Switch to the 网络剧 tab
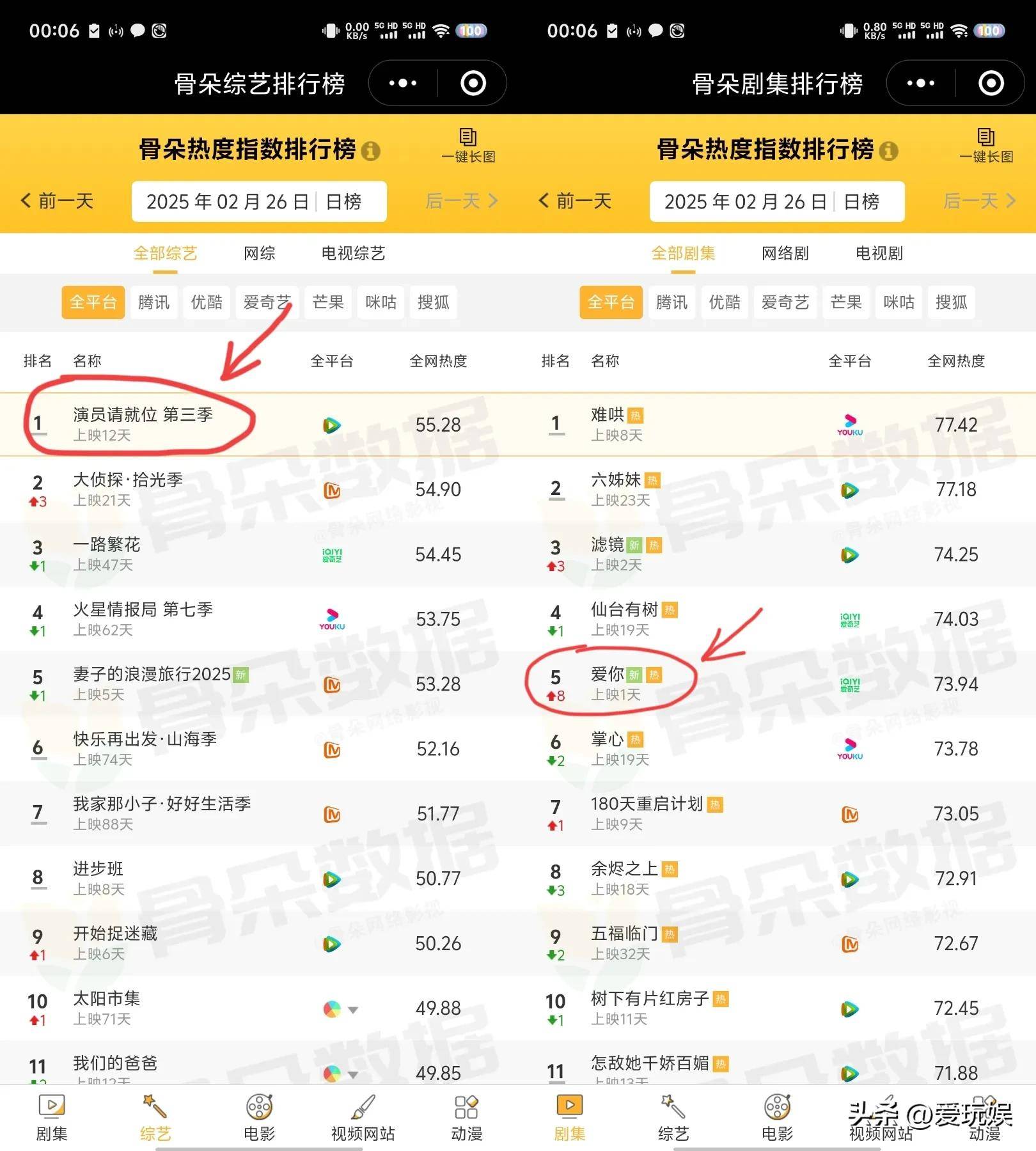Viewport: 1036px width, 1151px height. (785, 254)
